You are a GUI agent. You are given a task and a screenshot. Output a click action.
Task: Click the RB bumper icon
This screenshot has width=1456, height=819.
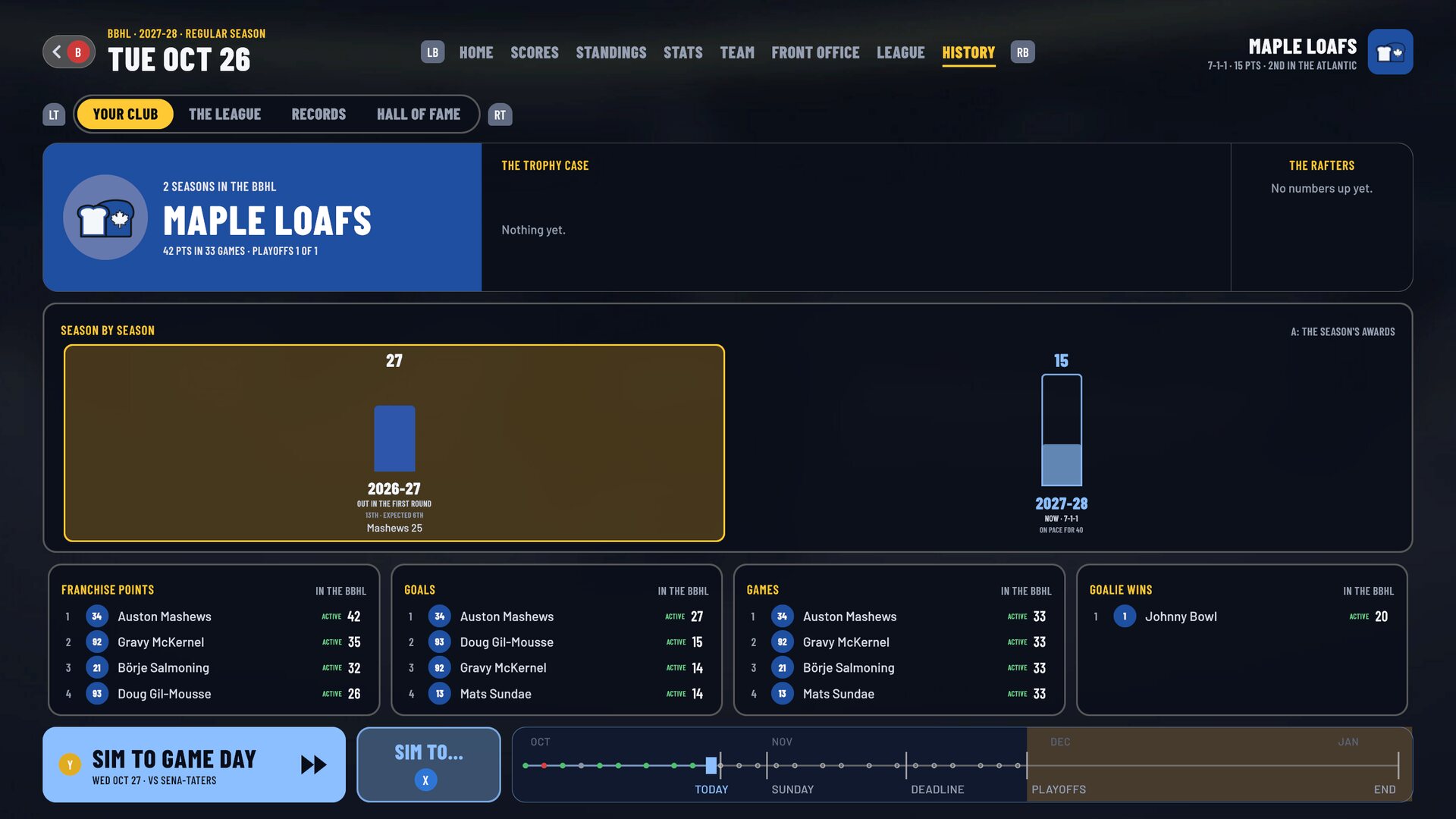click(x=1022, y=52)
